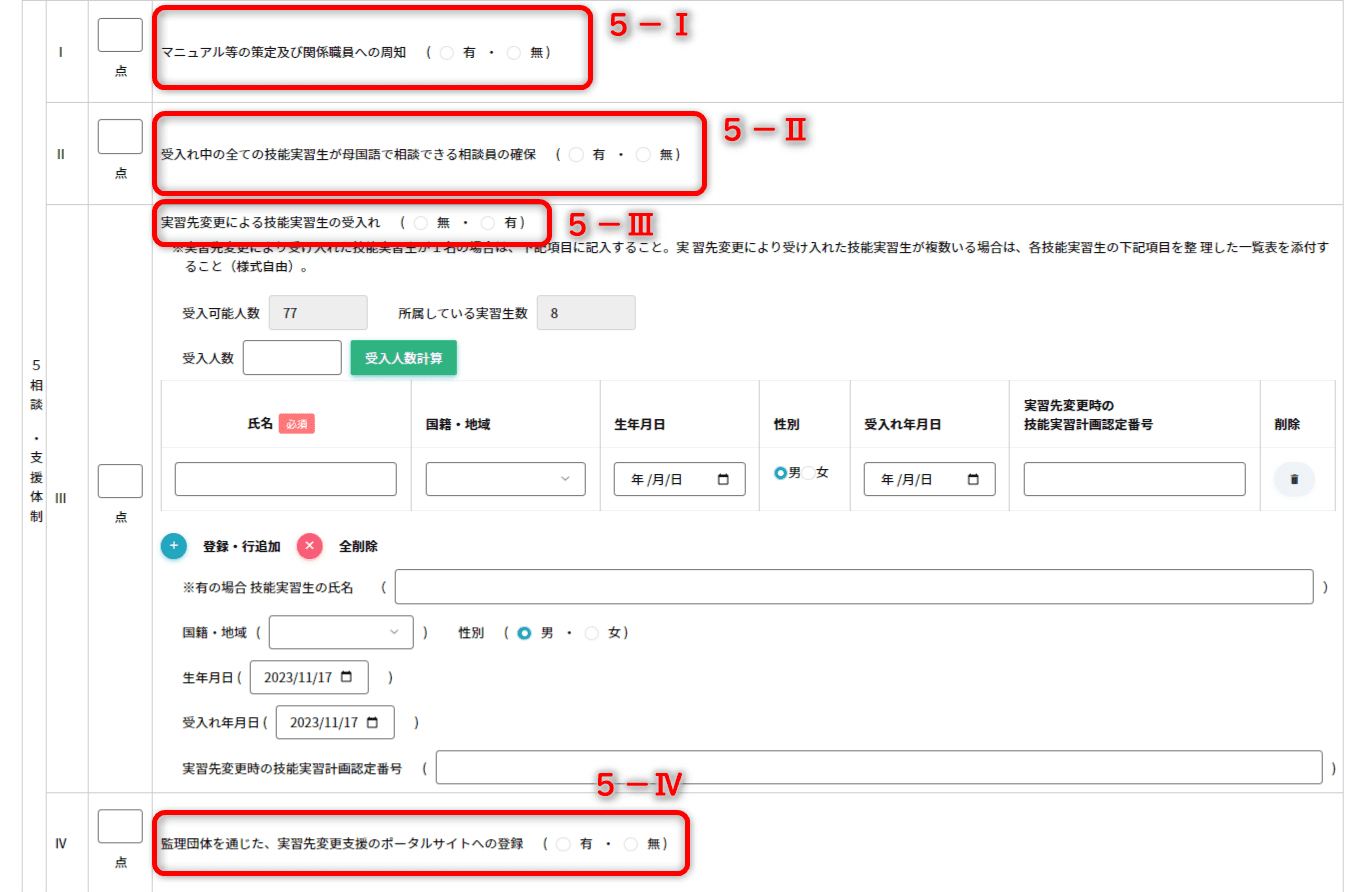Select 有 for マニュアル等の策定 item
Image resolution: width=1369 pixels, height=892 pixels.
tap(447, 53)
